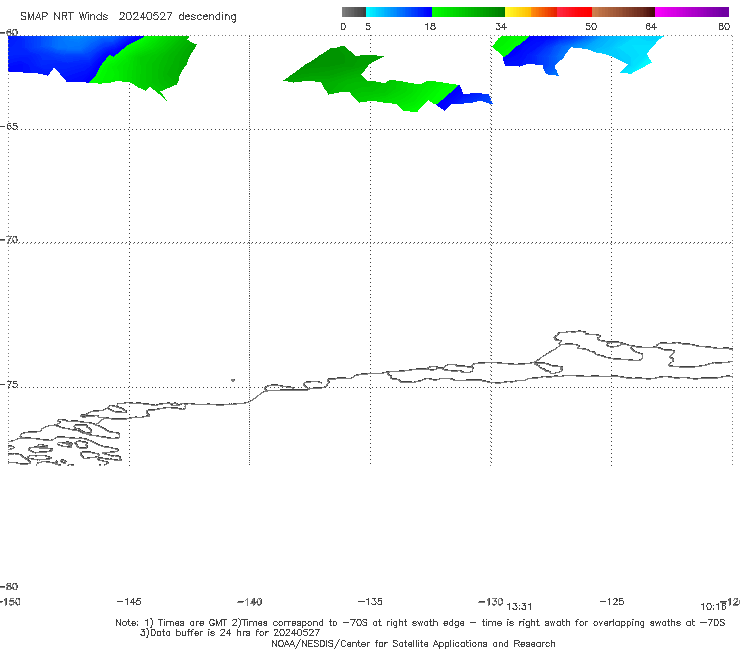
Task: Click the latitude label '-65'
Action: 9,127
